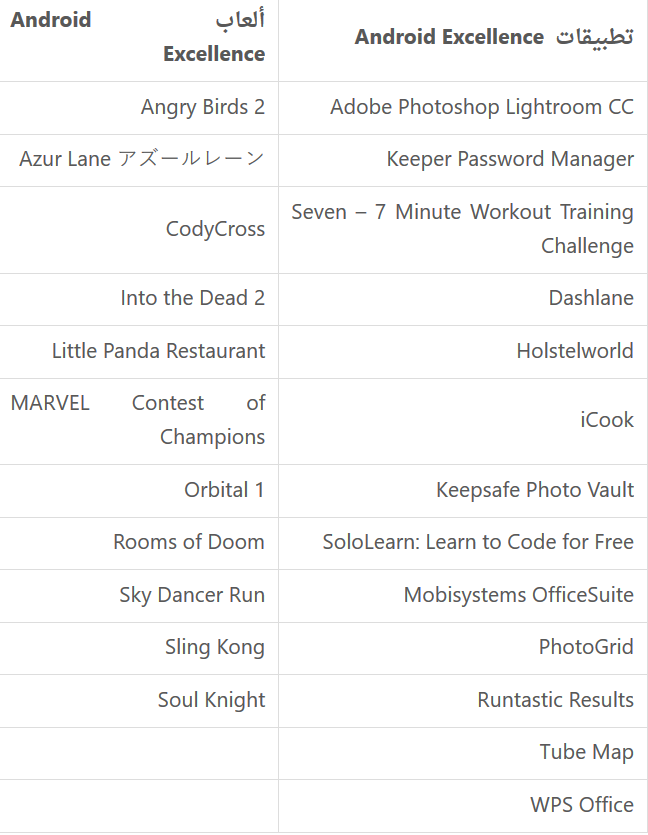Click the iCook app entry

tap(607, 420)
